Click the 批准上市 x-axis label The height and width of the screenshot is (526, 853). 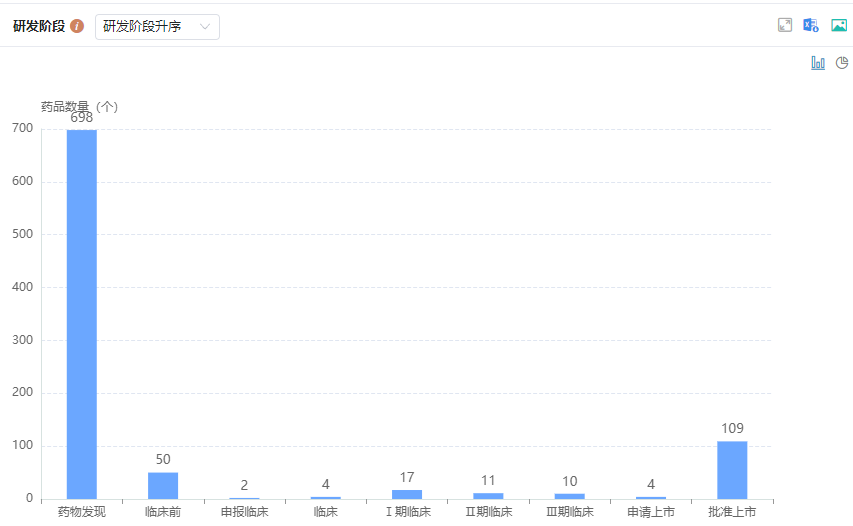(732, 512)
